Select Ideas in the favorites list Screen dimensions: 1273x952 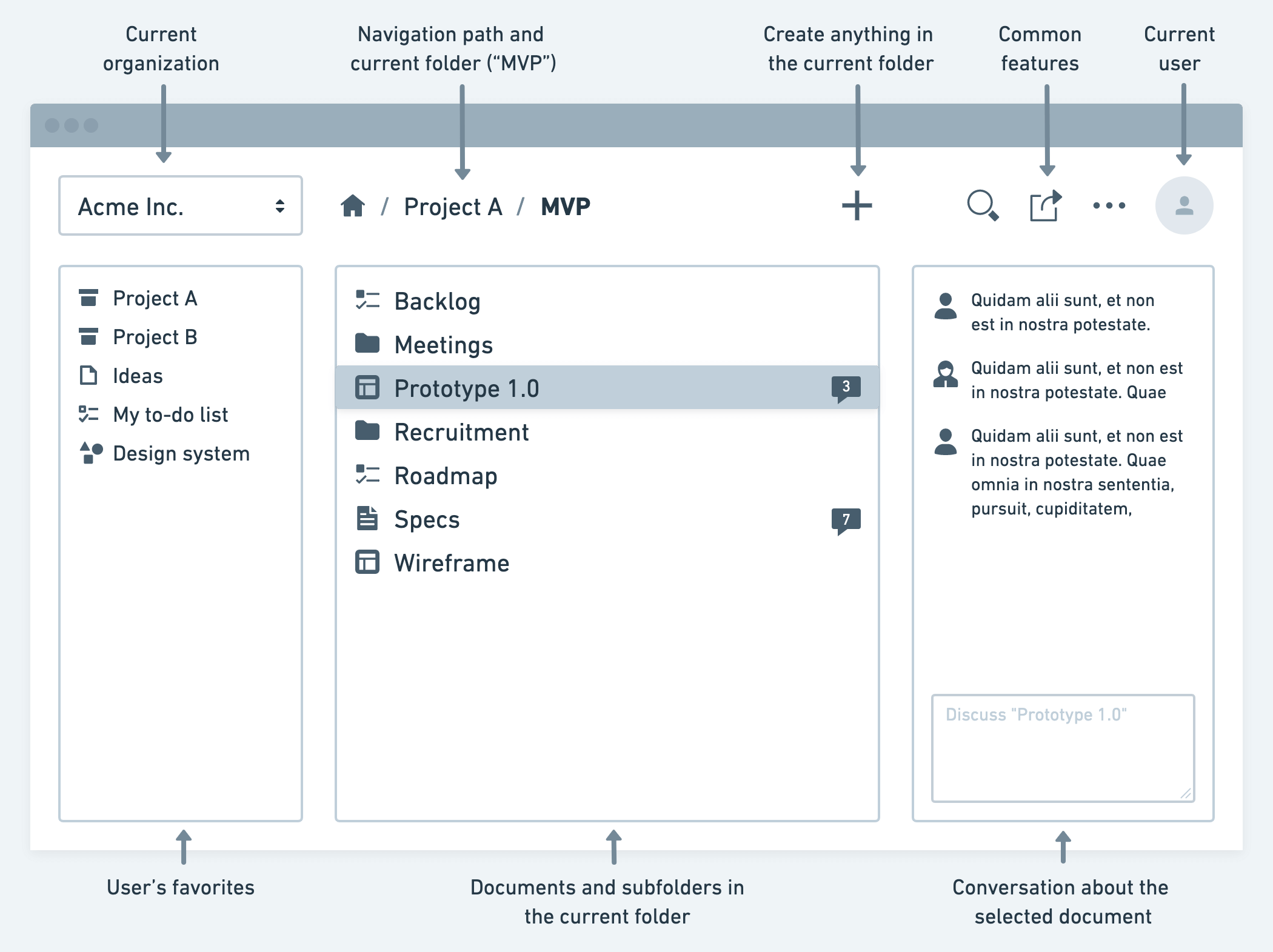pos(138,376)
